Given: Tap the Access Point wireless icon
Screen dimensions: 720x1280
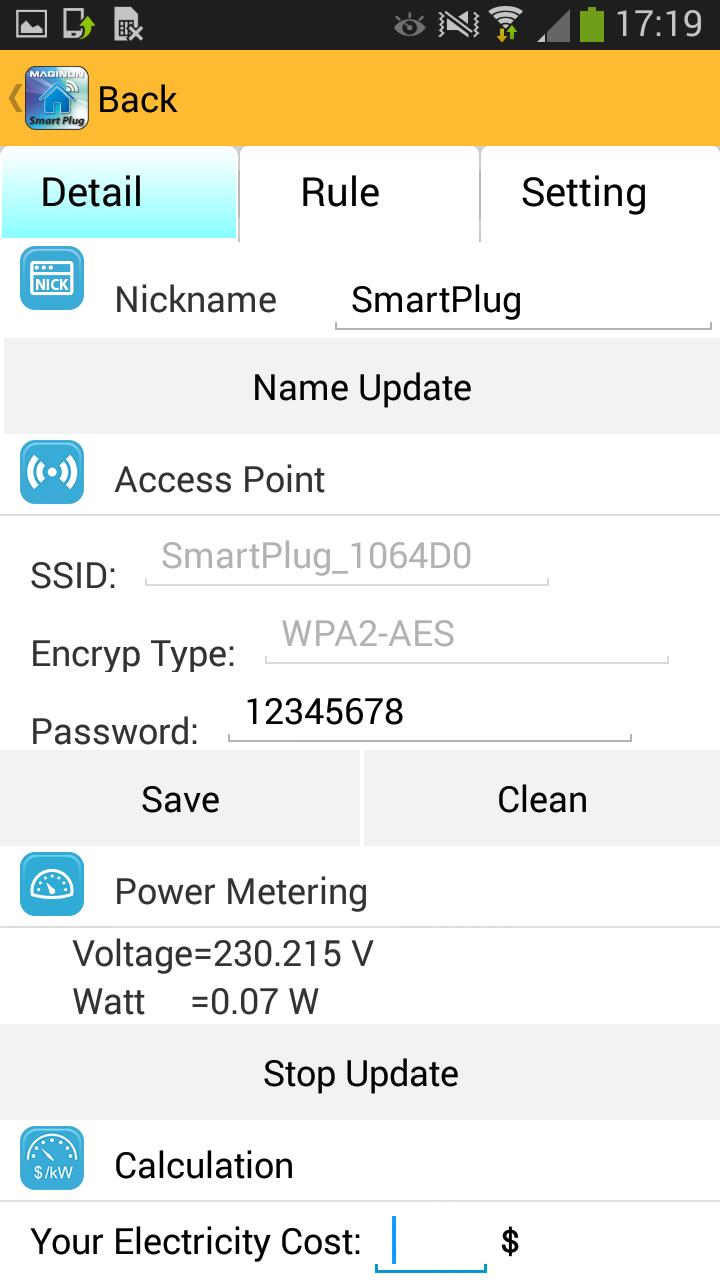Looking at the screenshot, I should click(52, 472).
